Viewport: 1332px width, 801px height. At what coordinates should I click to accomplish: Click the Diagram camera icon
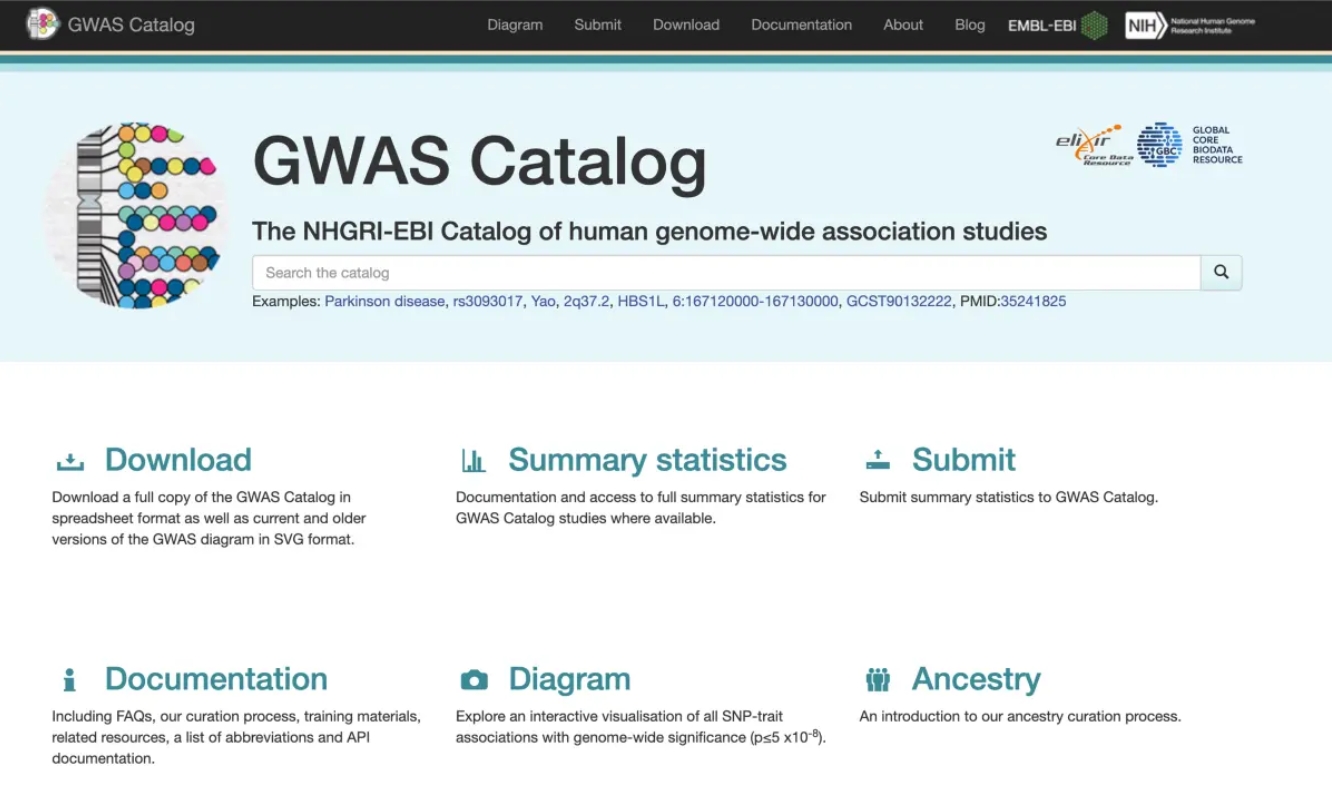point(474,680)
